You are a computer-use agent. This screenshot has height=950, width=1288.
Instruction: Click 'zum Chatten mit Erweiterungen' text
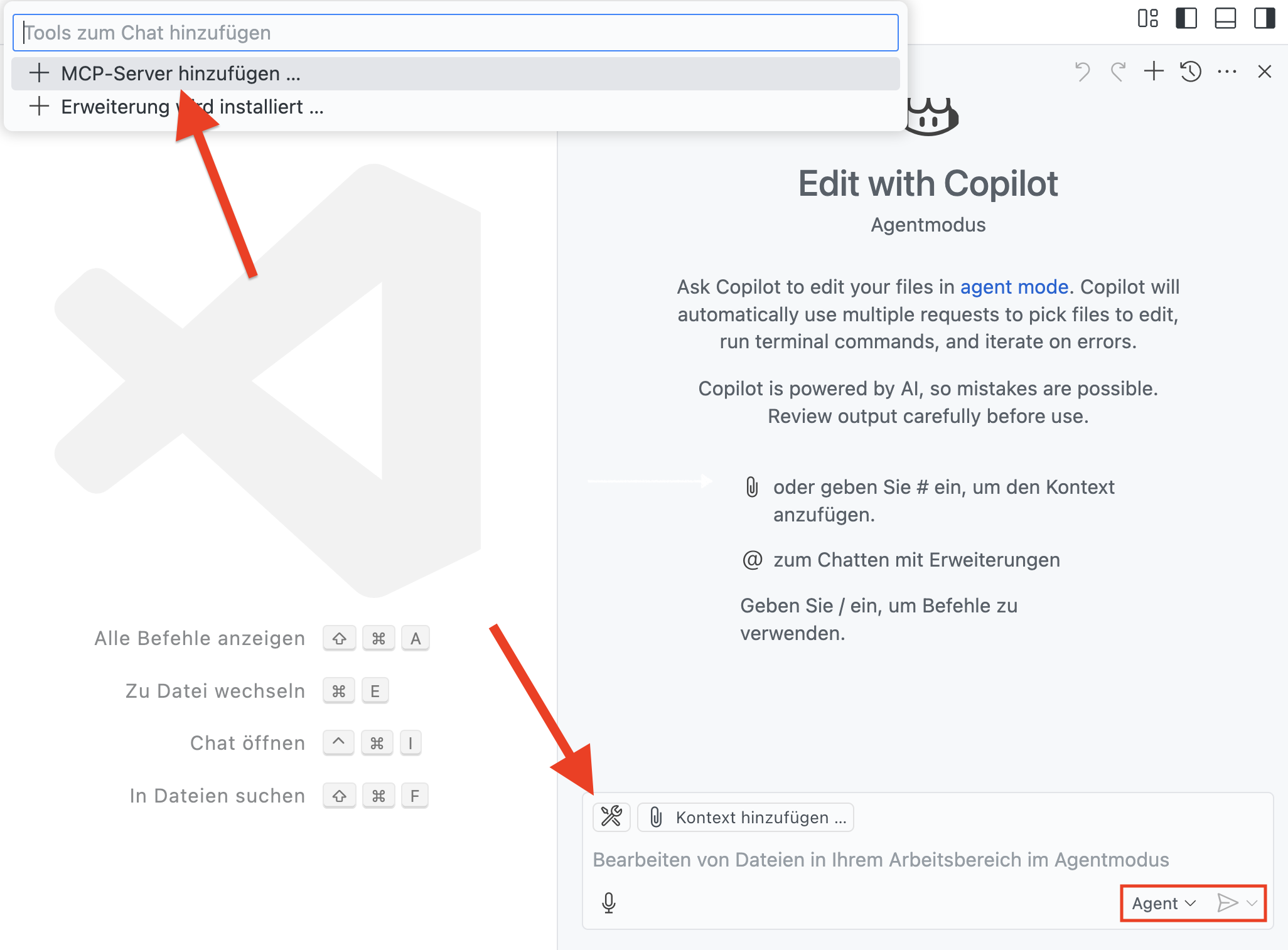916,560
